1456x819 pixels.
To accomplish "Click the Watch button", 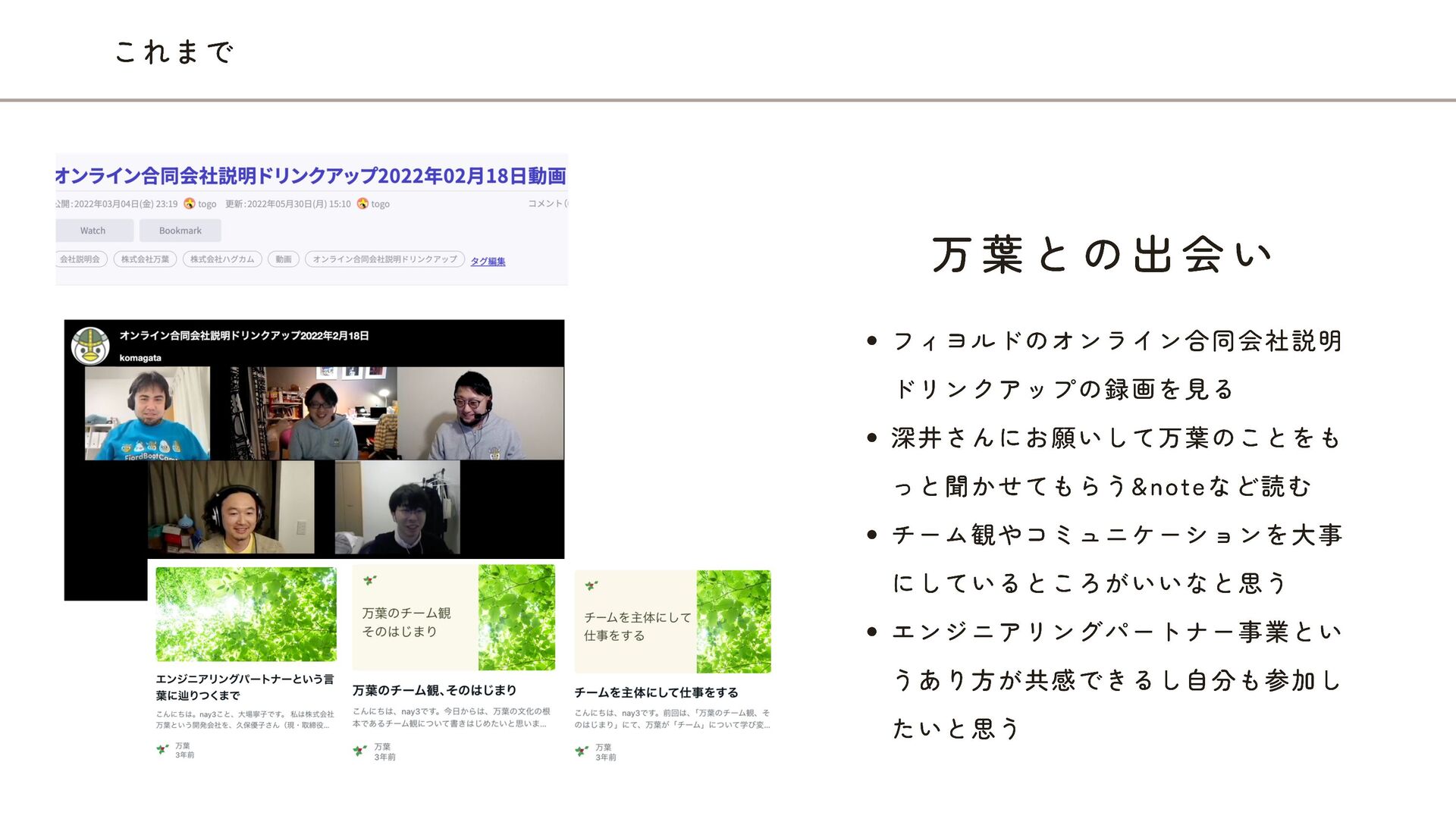I will [94, 231].
